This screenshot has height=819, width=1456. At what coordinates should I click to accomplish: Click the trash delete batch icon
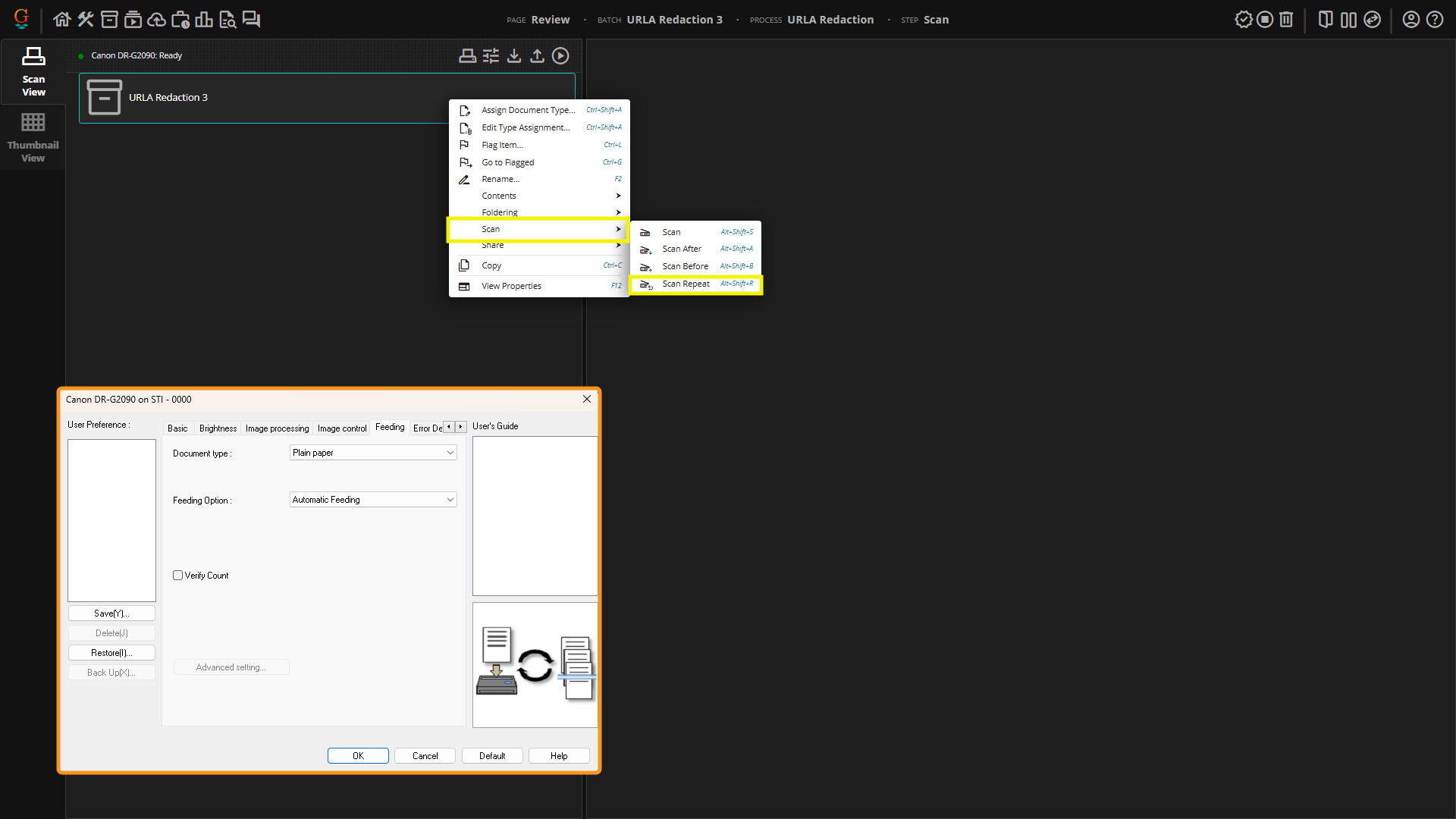point(1286,20)
